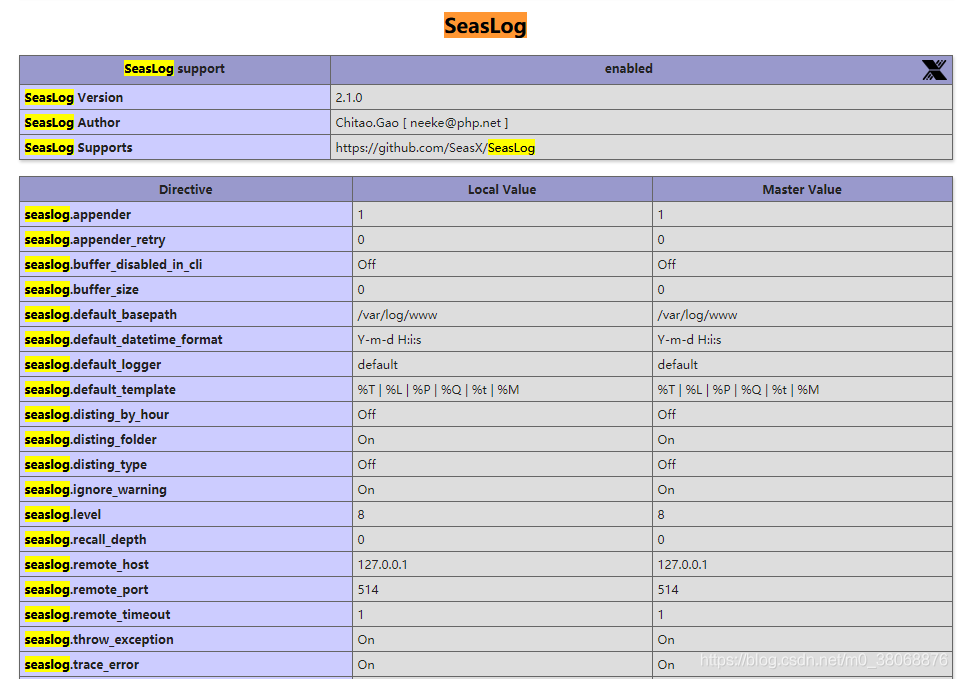This screenshot has height=679, width=958.
Task: Select the Local Value column header
Action: (502, 190)
